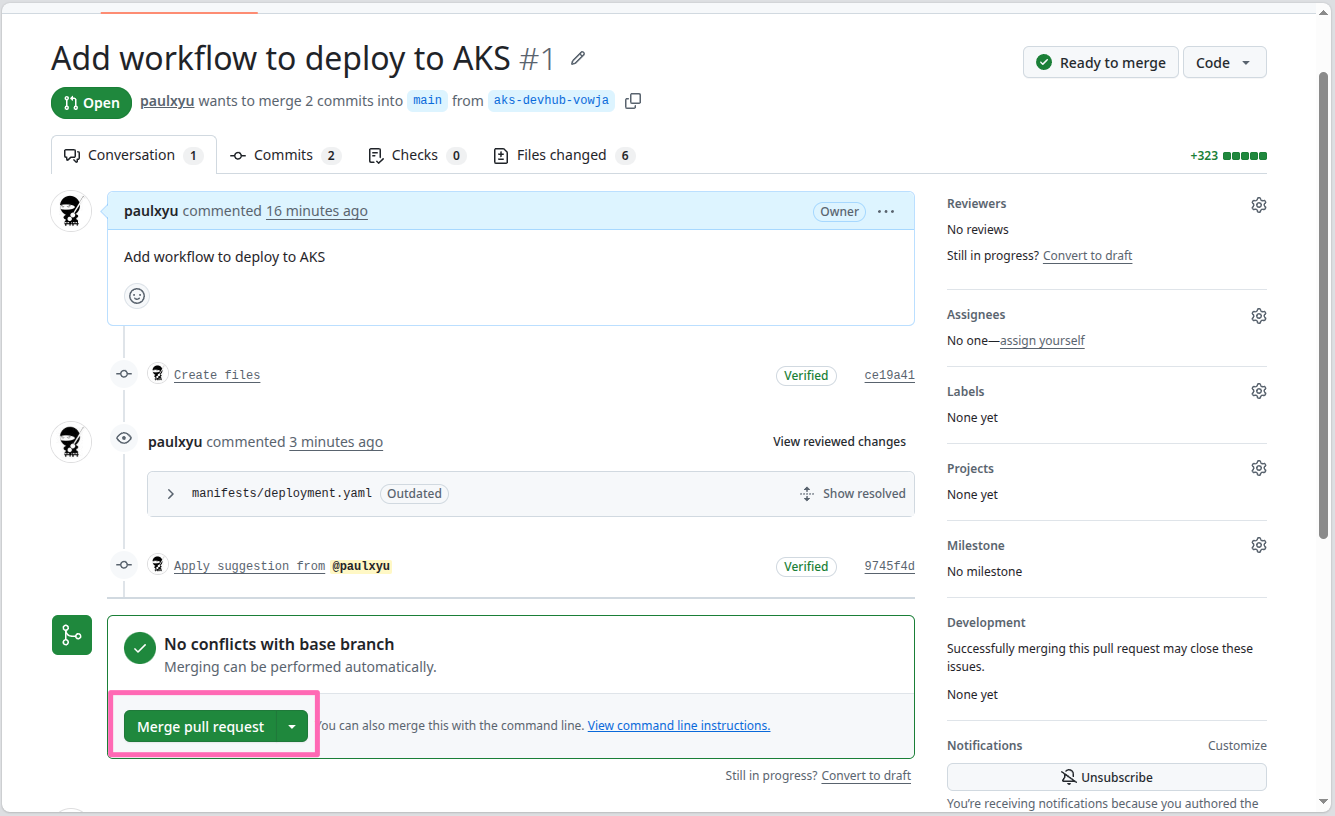Click Convert to draft below merge box
1335x816 pixels.
pos(866,775)
